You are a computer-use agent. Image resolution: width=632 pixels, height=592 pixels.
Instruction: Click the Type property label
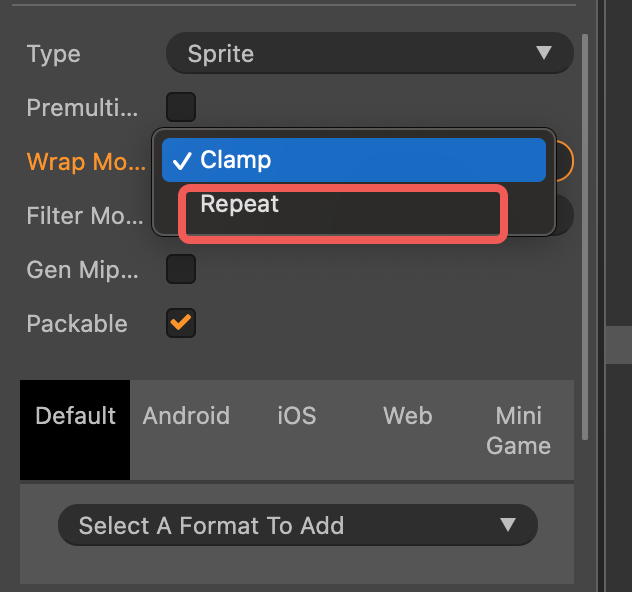click(54, 54)
